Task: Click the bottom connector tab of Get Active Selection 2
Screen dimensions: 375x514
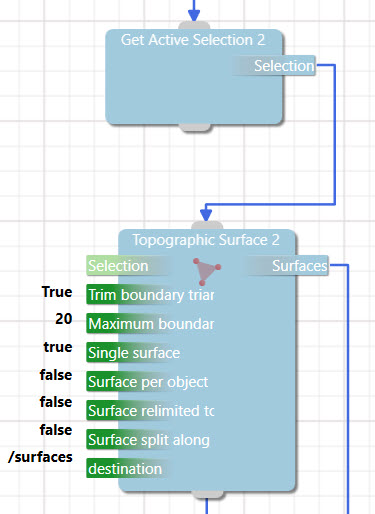Action: coord(195,127)
